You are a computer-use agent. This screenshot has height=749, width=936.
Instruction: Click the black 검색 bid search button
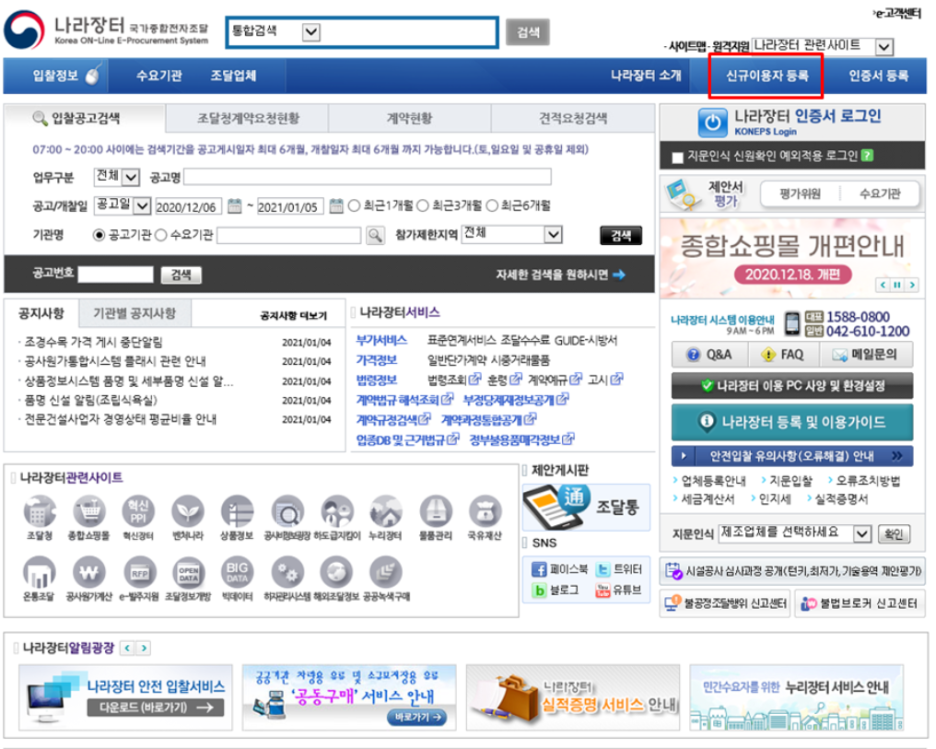621,236
